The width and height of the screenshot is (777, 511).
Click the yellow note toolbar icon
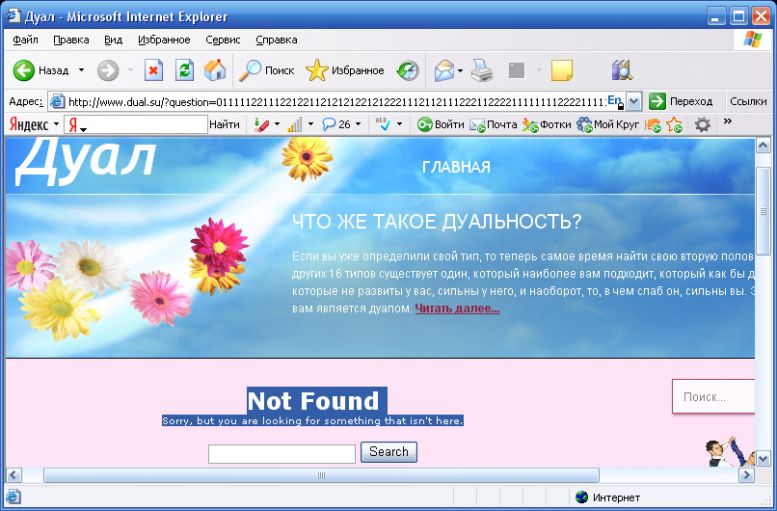(x=561, y=70)
